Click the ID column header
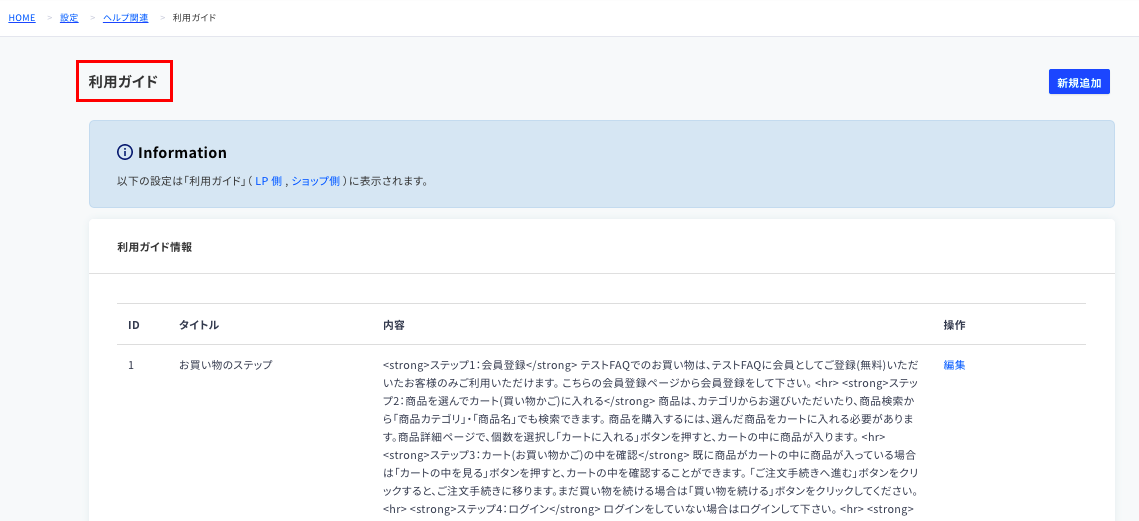1139x521 pixels. tap(134, 326)
